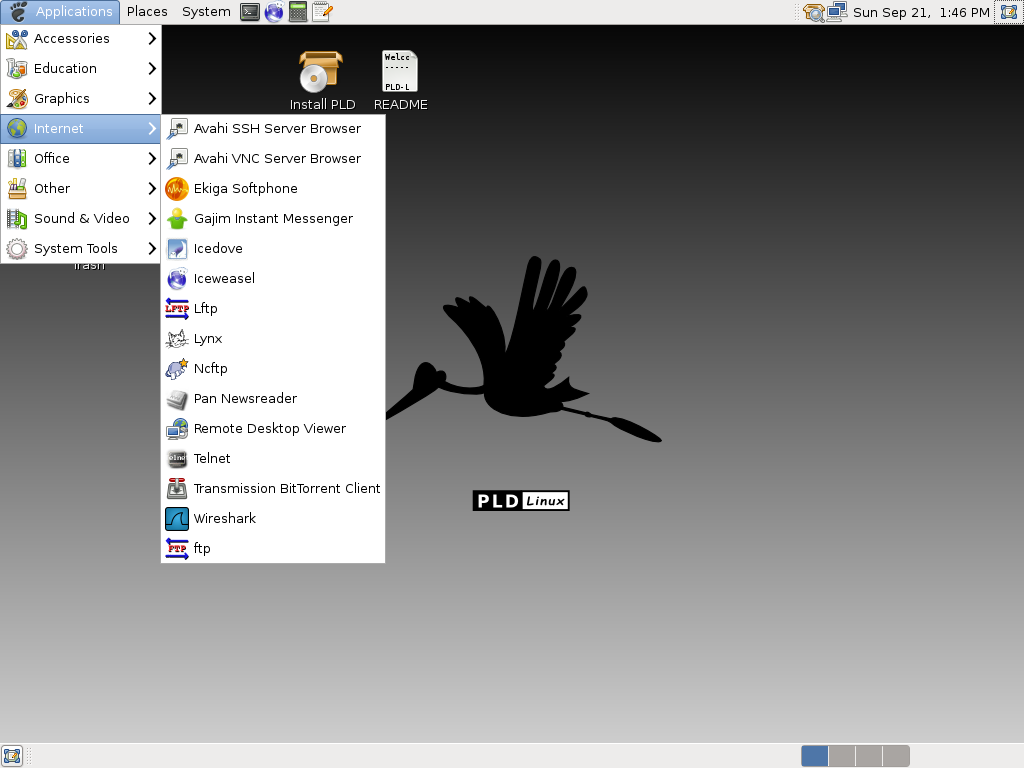Launch the notepad text editor panel icon
Screen dimensions: 1024x768
(x=322, y=12)
